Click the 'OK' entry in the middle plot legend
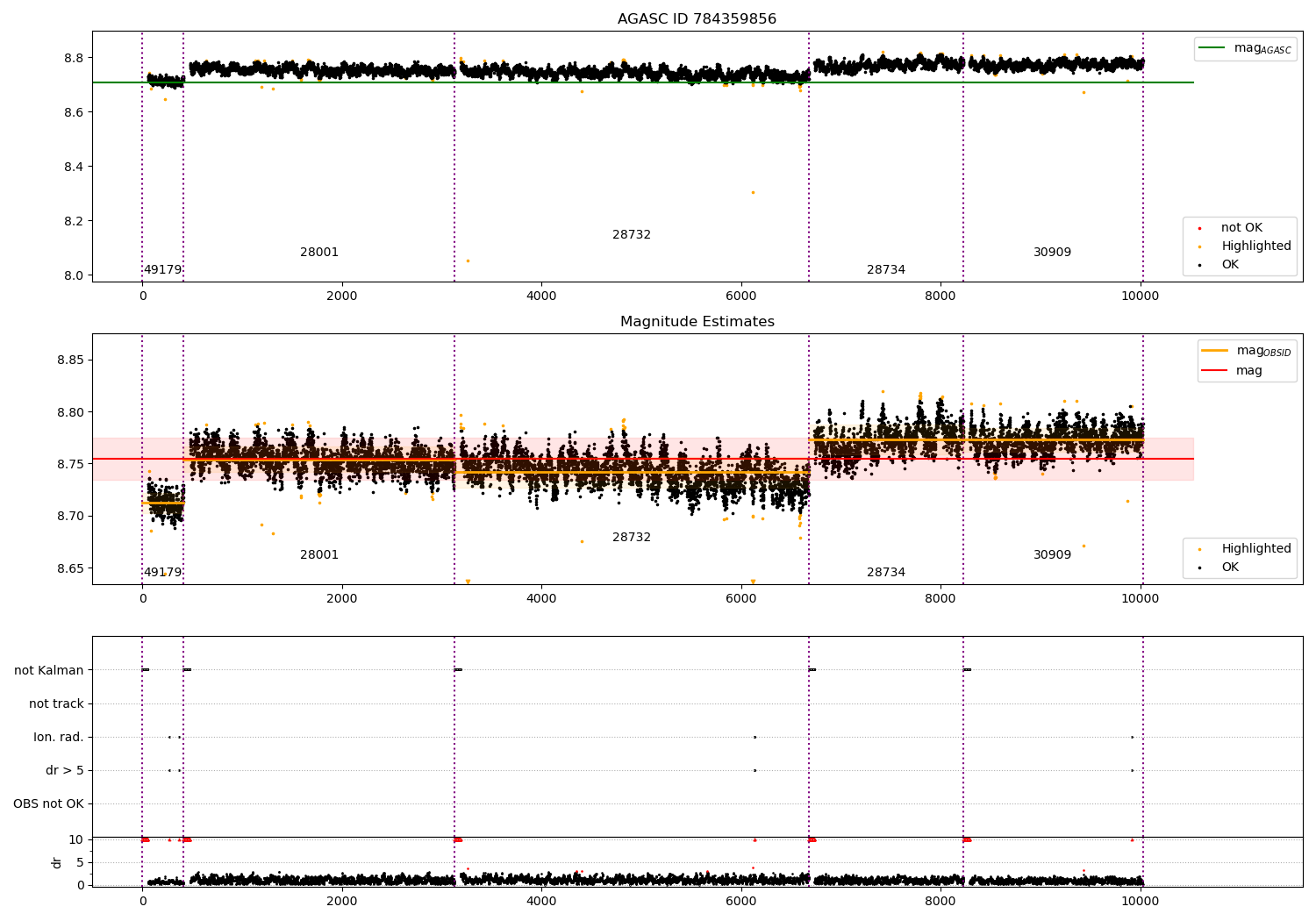This screenshot has height=921, width=1316. pos(1219,568)
